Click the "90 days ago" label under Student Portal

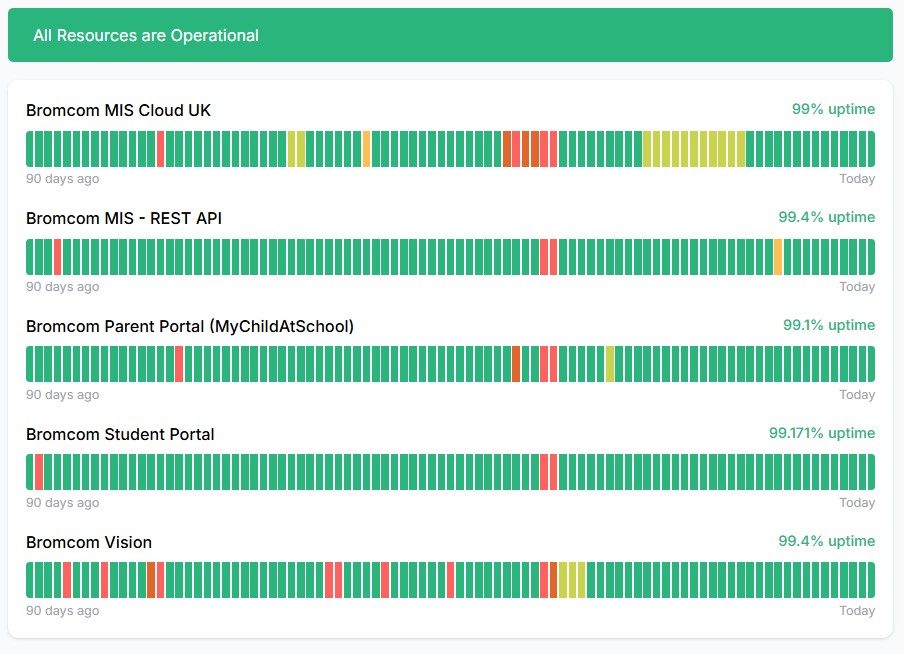pyautogui.click(x=62, y=503)
